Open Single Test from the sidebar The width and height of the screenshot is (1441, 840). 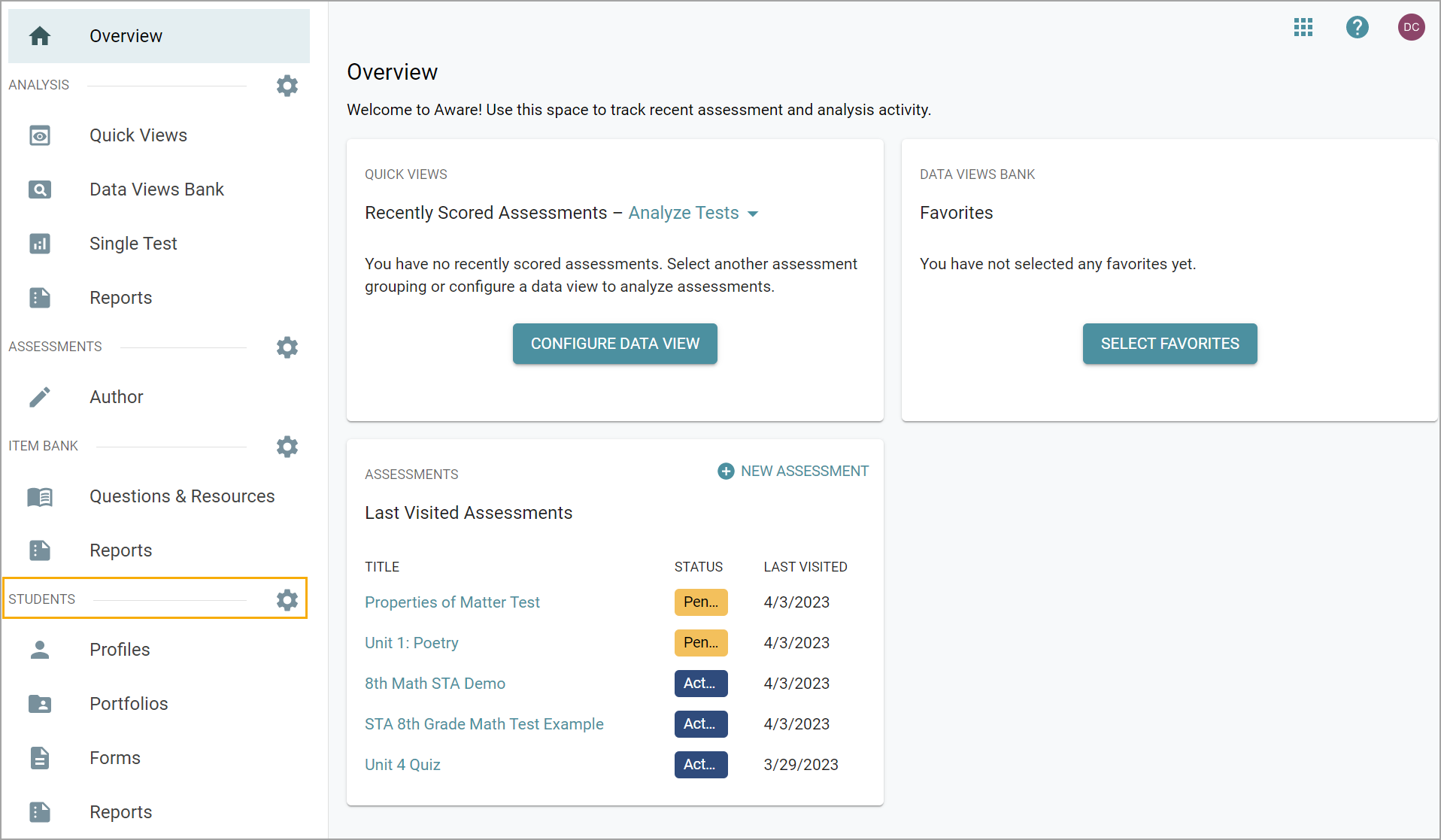pos(133,244)
